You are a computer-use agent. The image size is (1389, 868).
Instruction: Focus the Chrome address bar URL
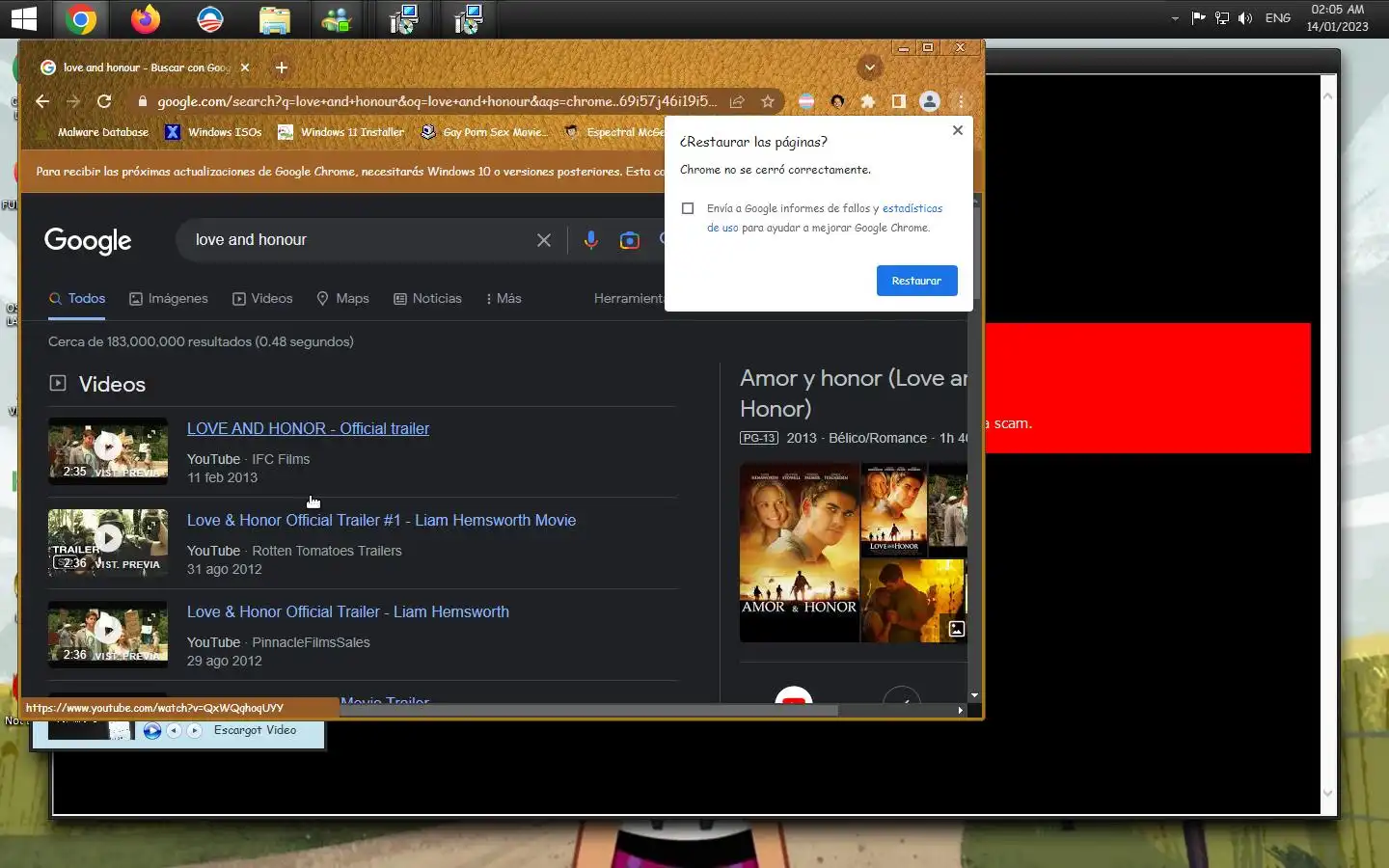(x=437, y=101)
